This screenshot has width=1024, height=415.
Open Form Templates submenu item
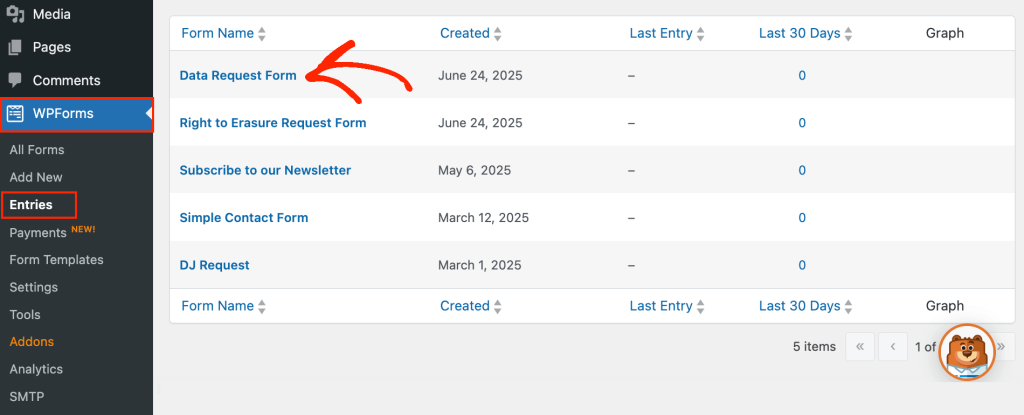click(x=56, y=259)
